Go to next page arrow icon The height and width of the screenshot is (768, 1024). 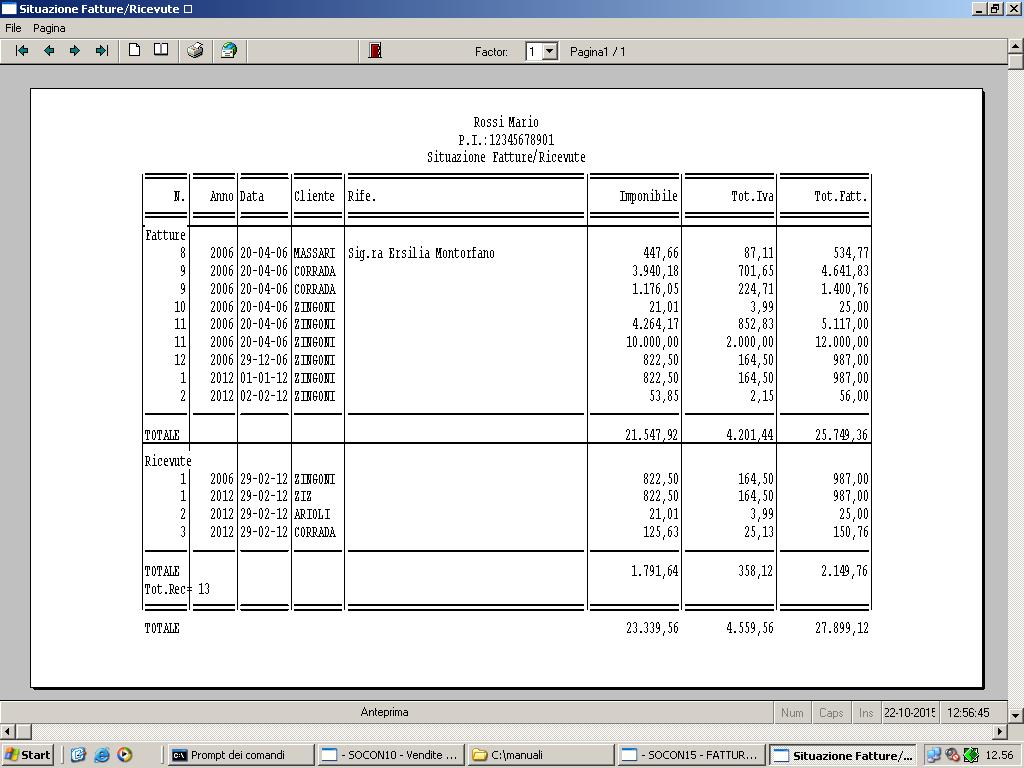click(x=74, y=51)
